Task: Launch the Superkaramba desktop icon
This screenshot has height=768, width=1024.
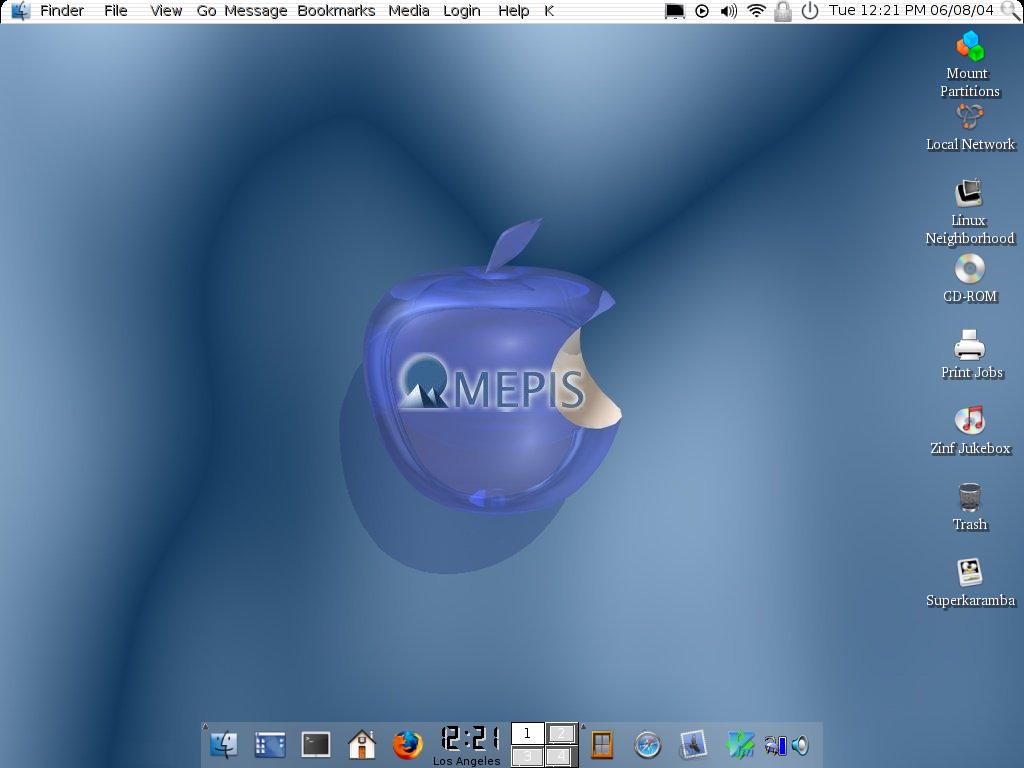Action: [970, 583]
